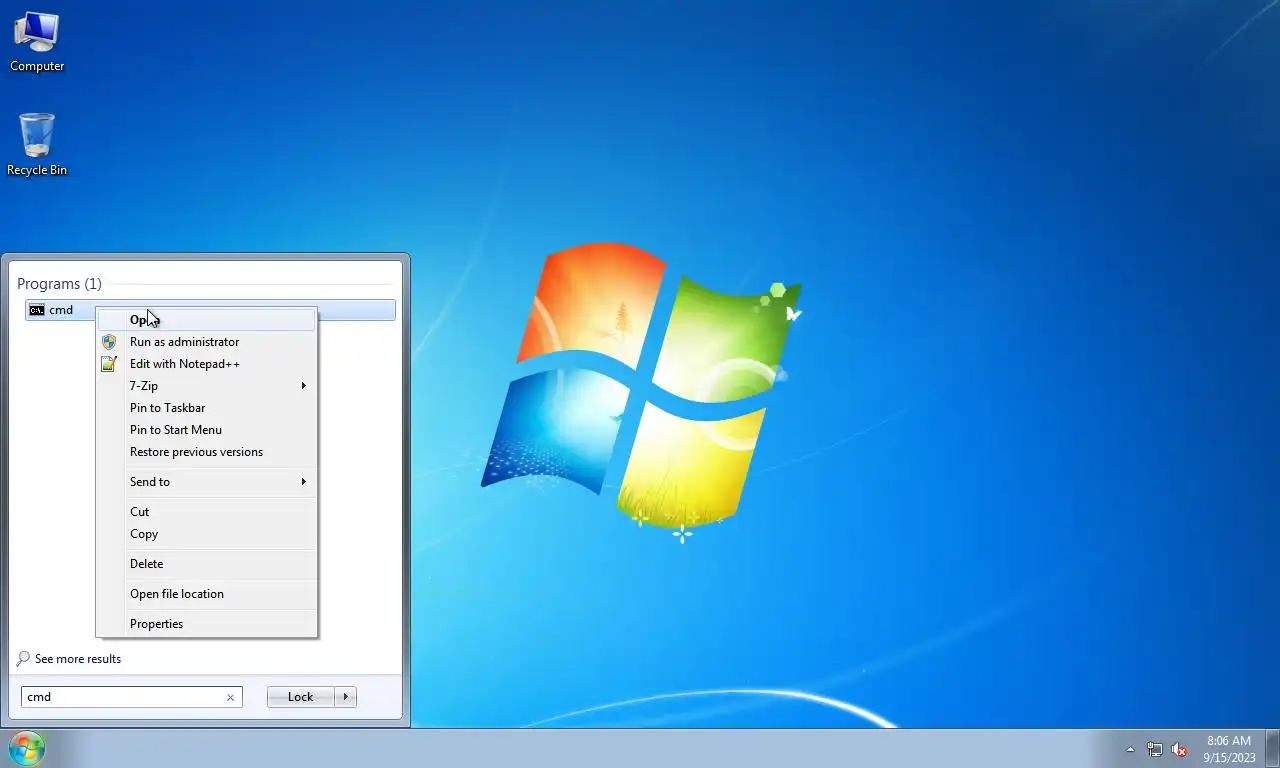Click the shield icon beside Run as administrator
Image resolution: width=1280 pixels, height=768 pixels.
(109, 342)
